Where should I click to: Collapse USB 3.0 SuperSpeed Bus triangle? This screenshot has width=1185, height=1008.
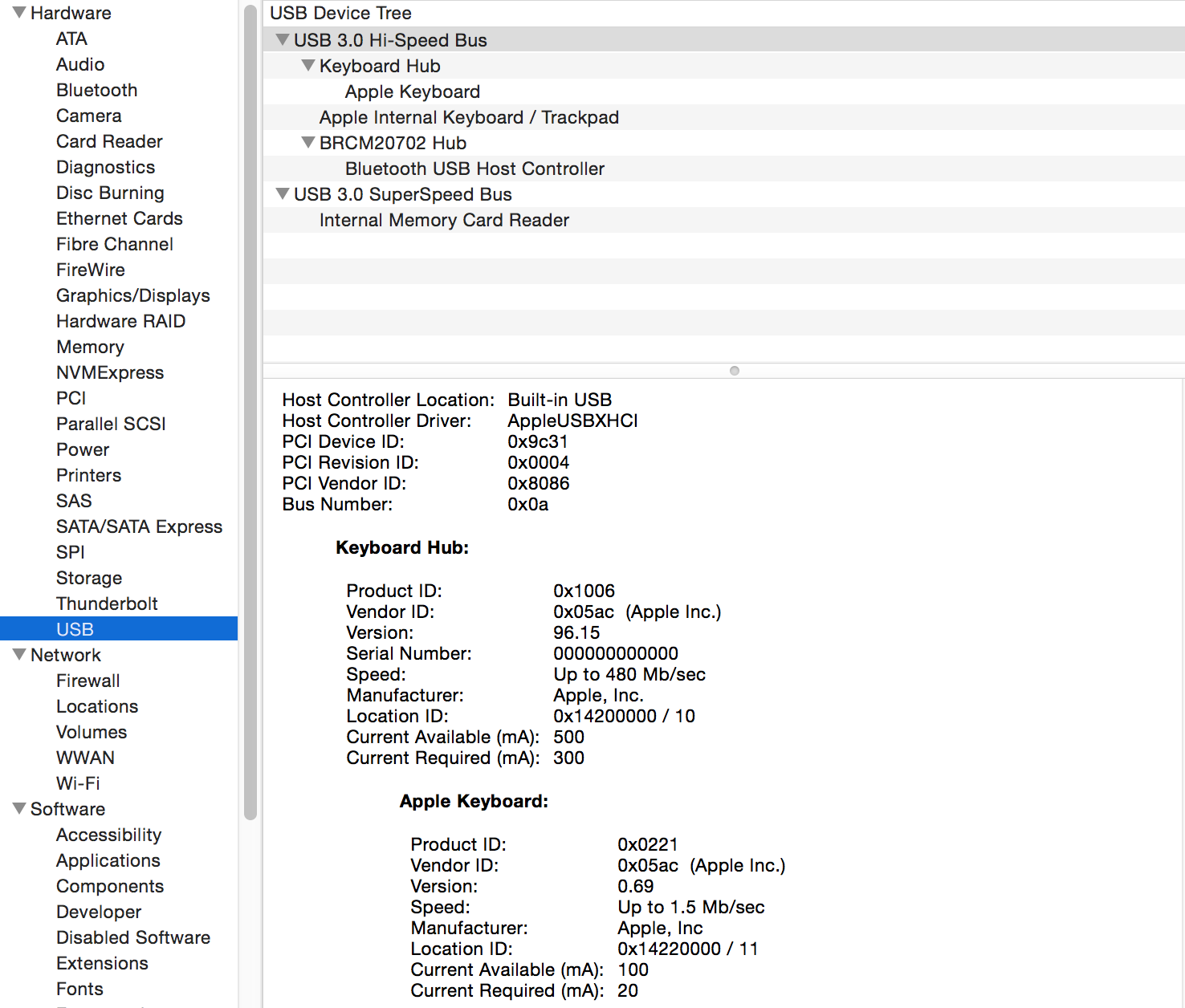(x=283, y=193)
